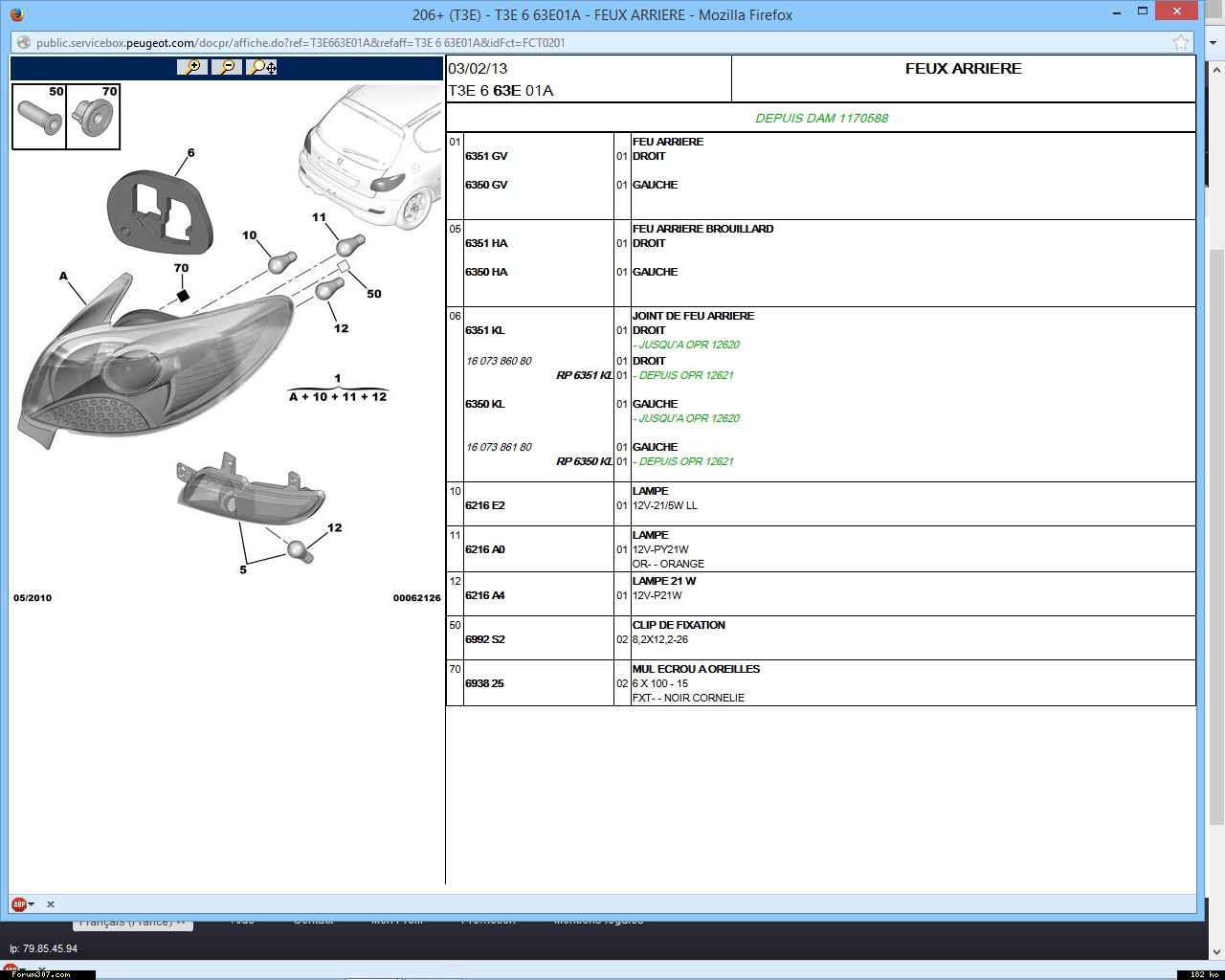Image resolution: width=1225 pixels, height=980 pixels.
Task: Click the Adblock Plus ABP icon
Action: point(17,904)
